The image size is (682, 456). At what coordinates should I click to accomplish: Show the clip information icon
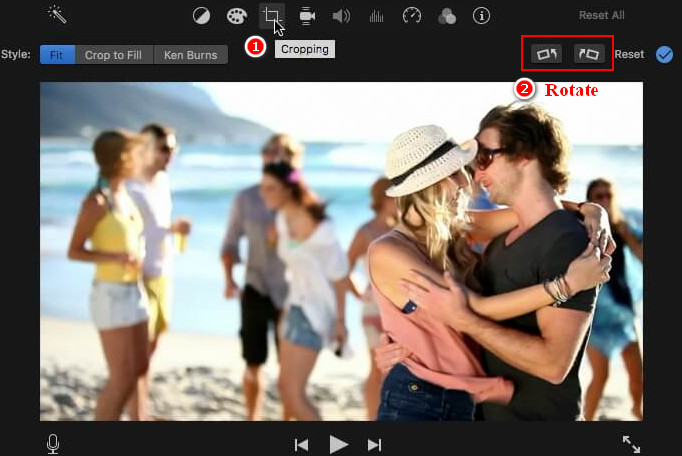(481, 16)
